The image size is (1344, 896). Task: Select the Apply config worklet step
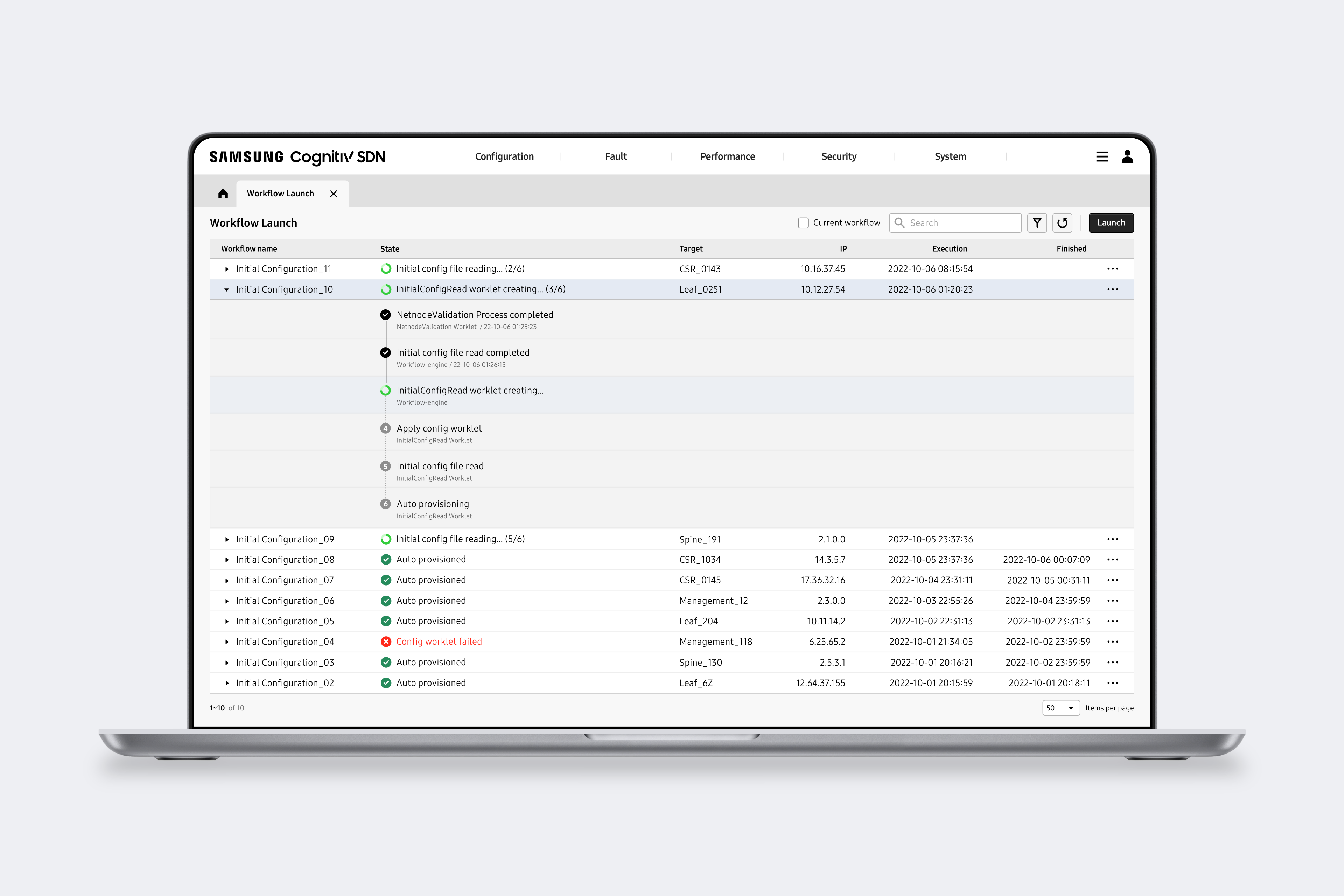coord(439,428)
